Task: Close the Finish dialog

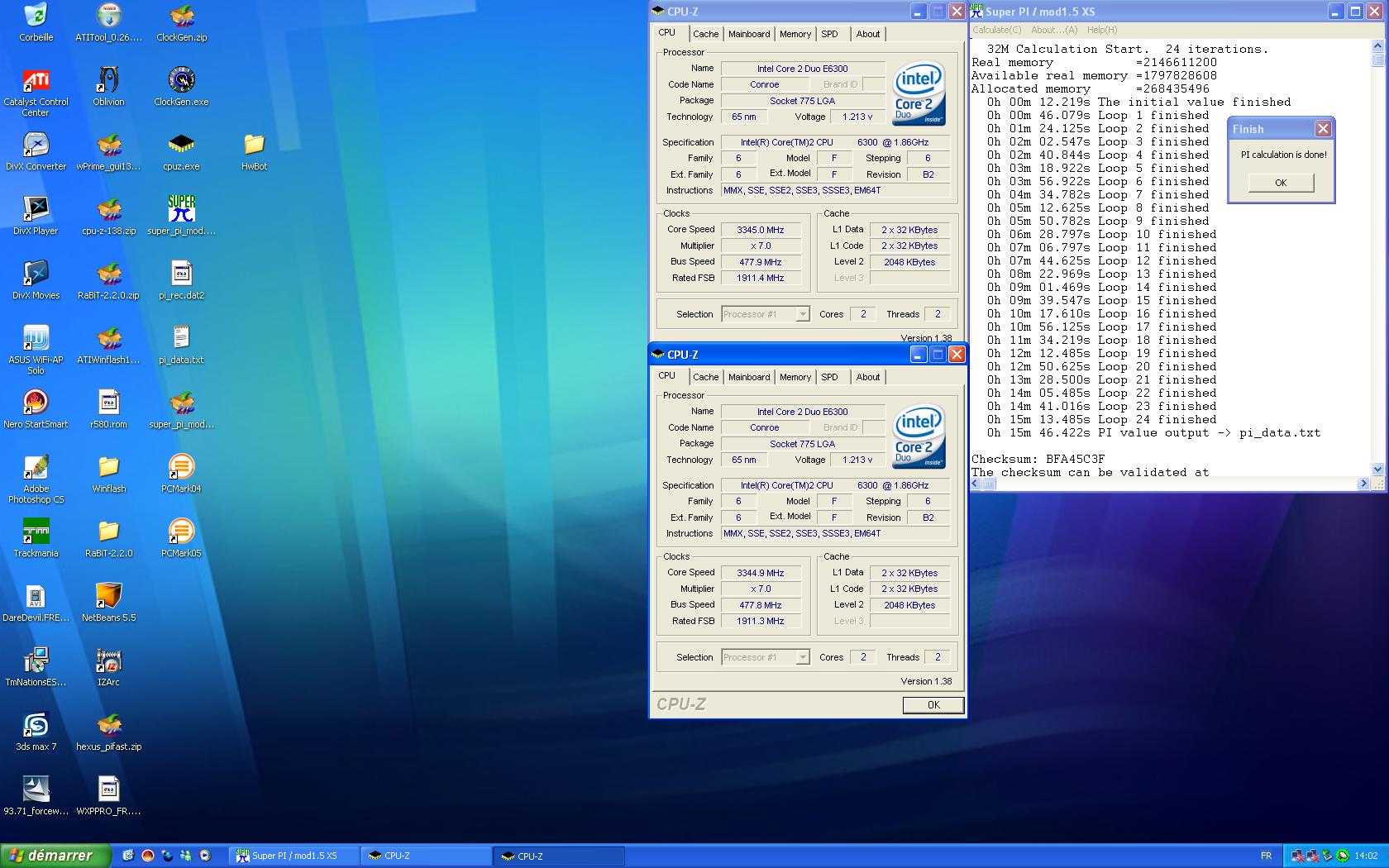Action: click(1323, 128)
